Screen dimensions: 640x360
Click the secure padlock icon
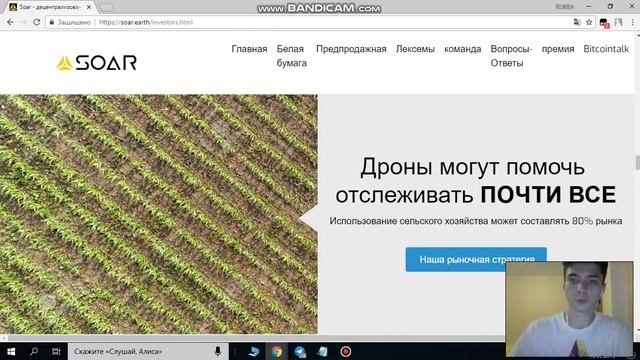tap(52, 22)
